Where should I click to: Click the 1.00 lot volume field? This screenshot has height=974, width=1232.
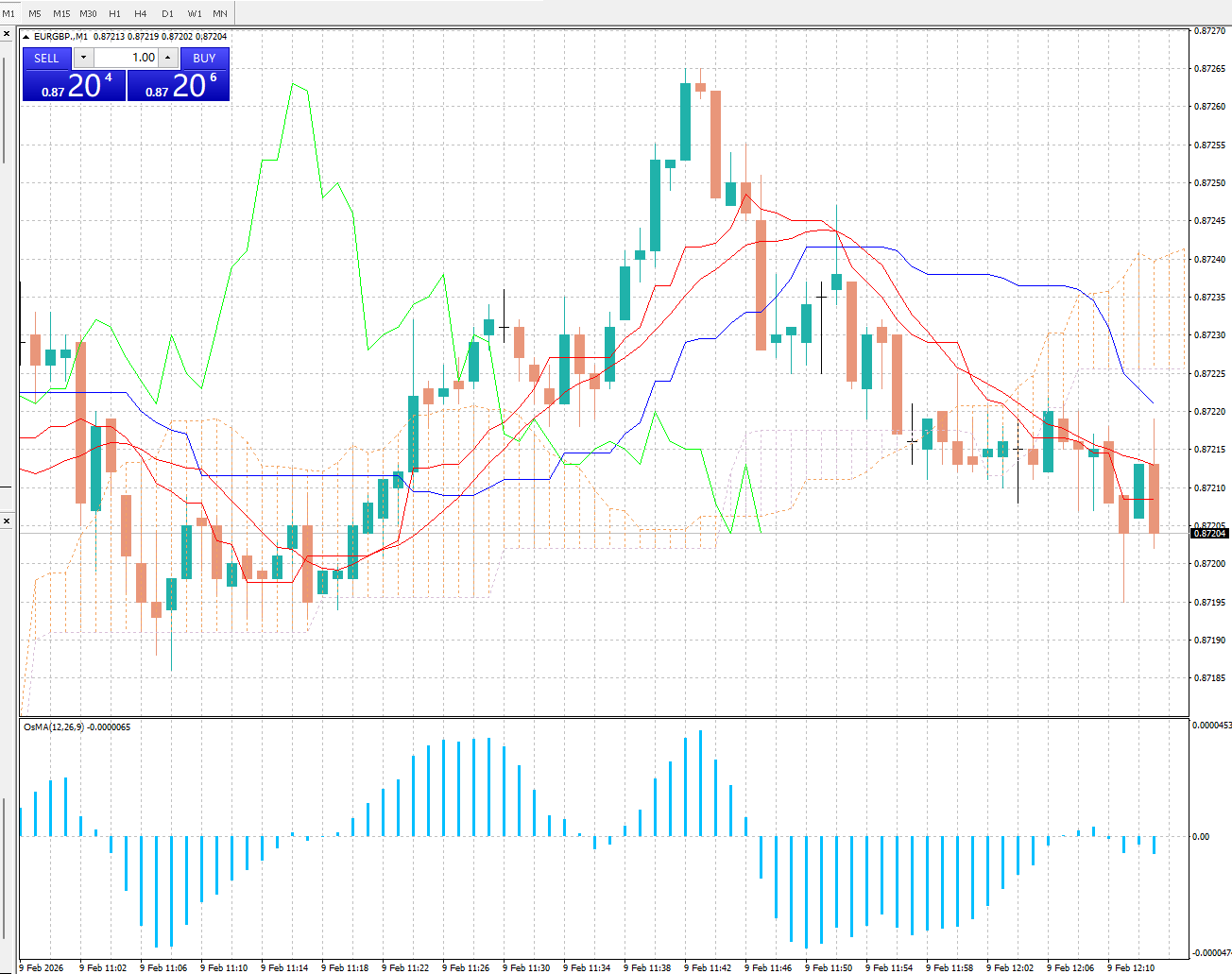click(126, 58)
